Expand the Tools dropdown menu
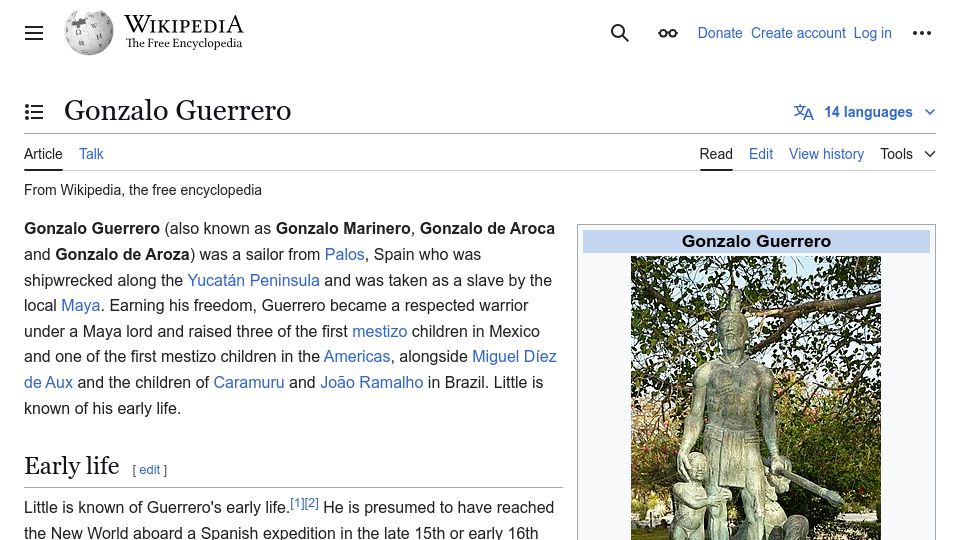 (x=907, y=154)
